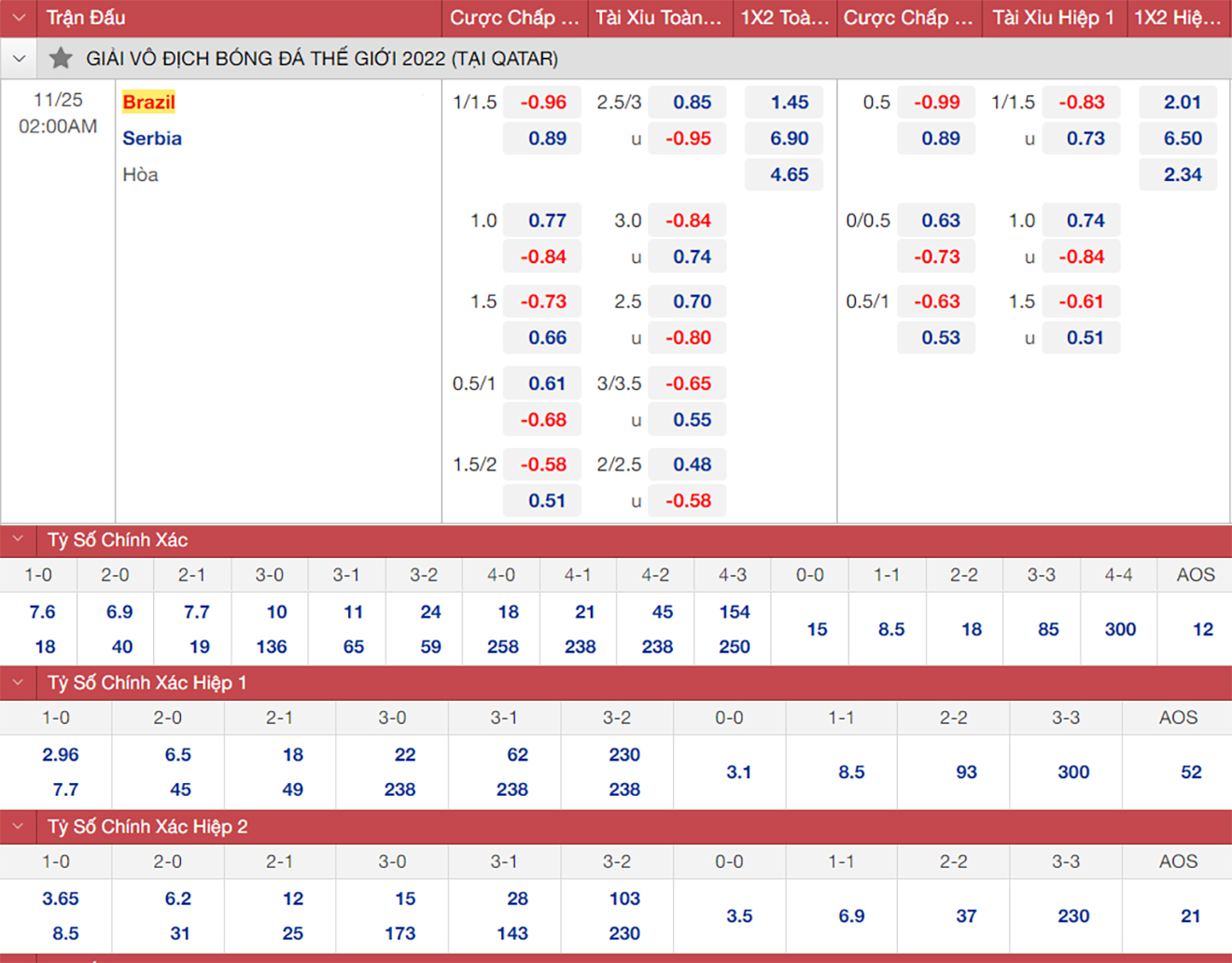Pick full-time correct score 2-0 odds 6.9

point(119,612)
